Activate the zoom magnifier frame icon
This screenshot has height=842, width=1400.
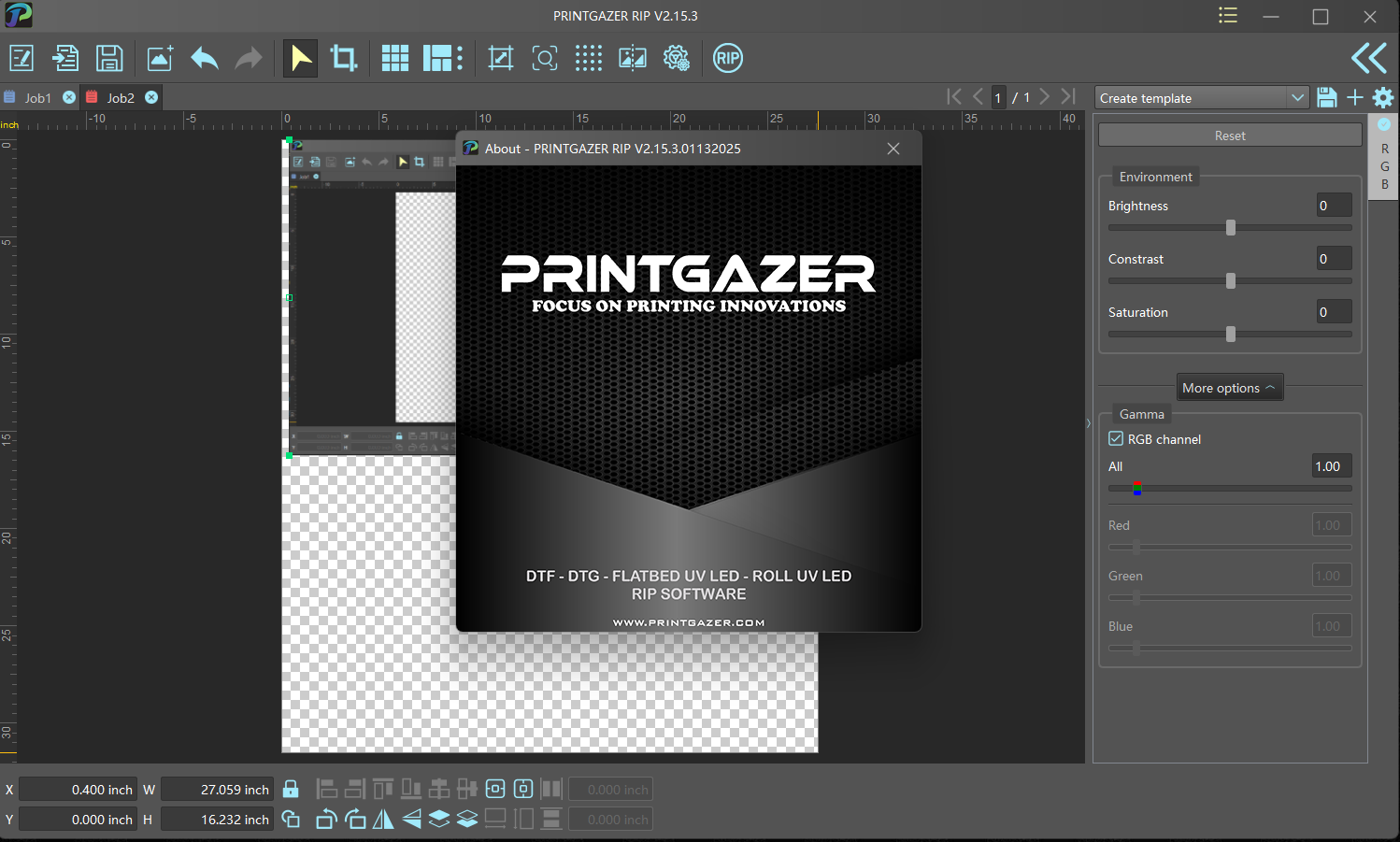545,58
